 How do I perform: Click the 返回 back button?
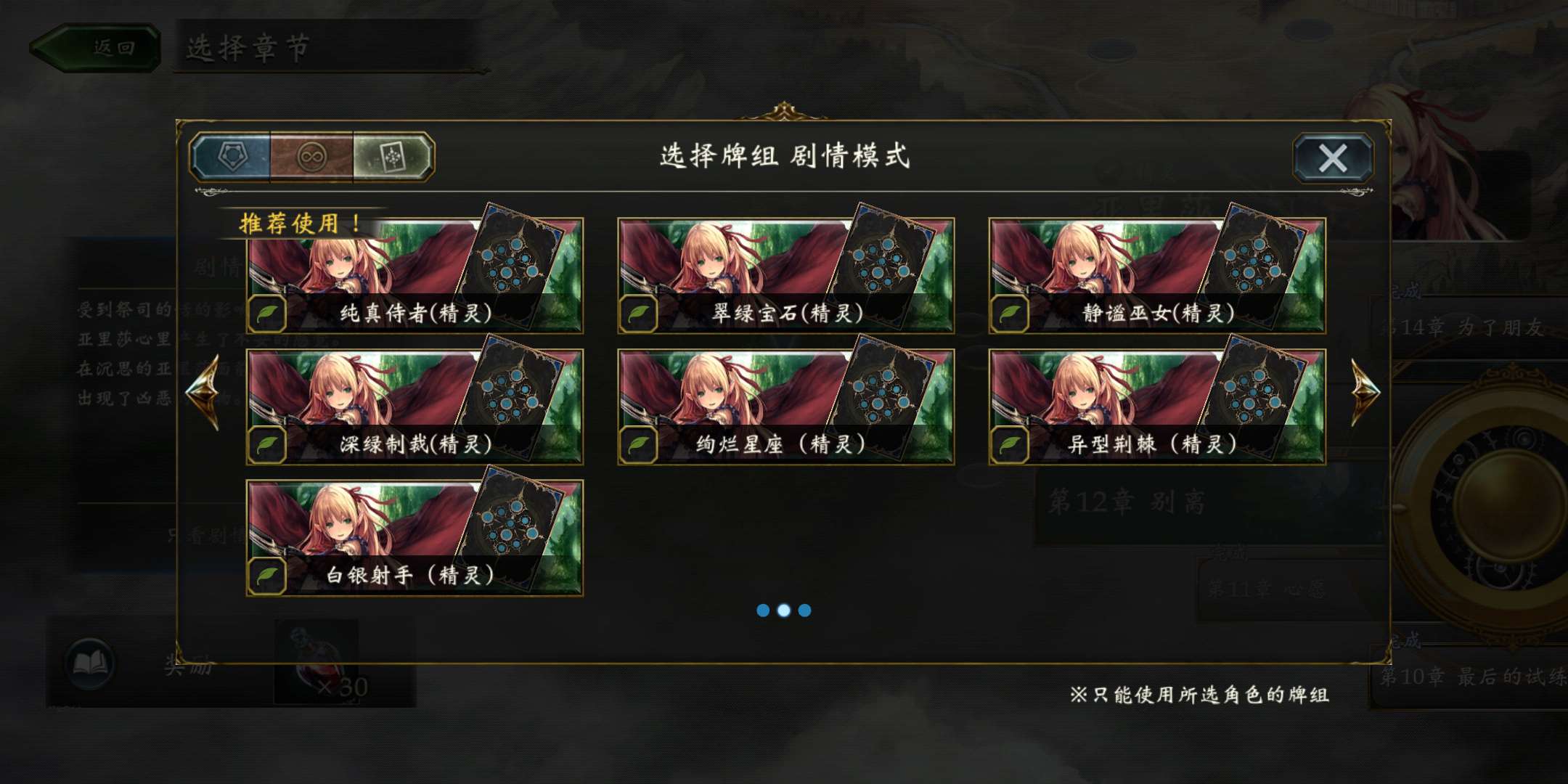tap(96, 48)
